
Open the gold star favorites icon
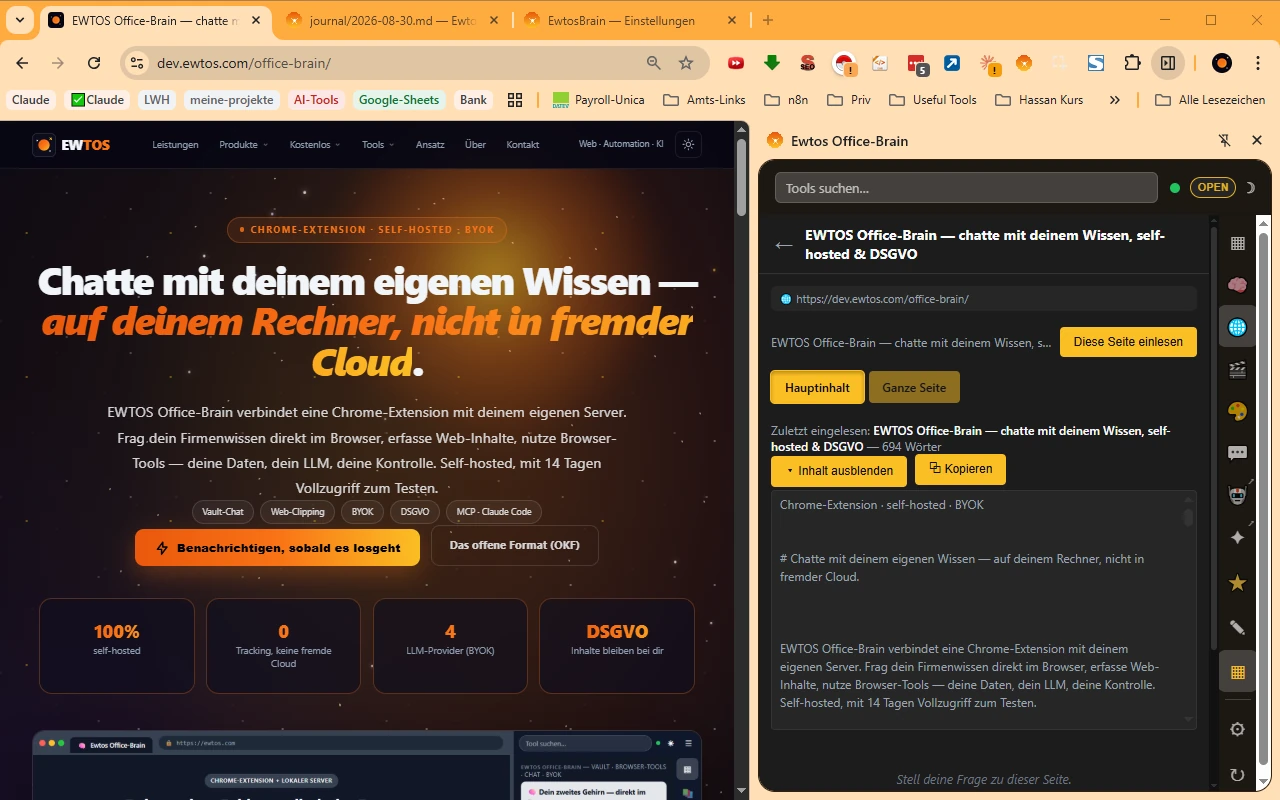tap(1237, 583)
